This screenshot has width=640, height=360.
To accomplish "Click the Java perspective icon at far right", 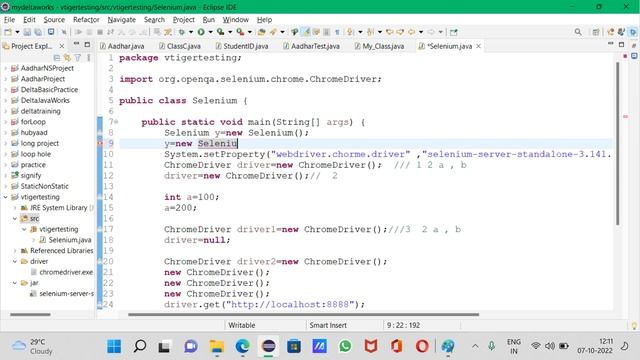I will pyautogui.click(x=633, y=32).
